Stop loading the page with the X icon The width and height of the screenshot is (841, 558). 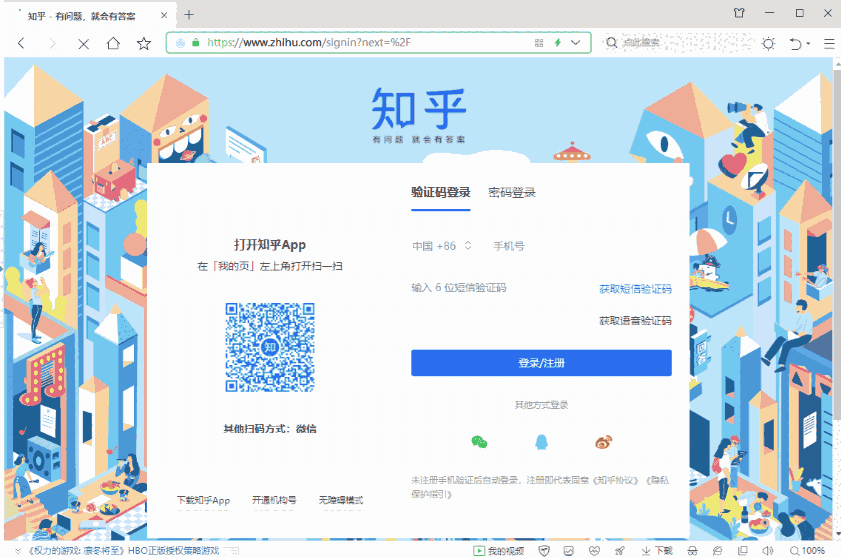click(x=83, y=43)
